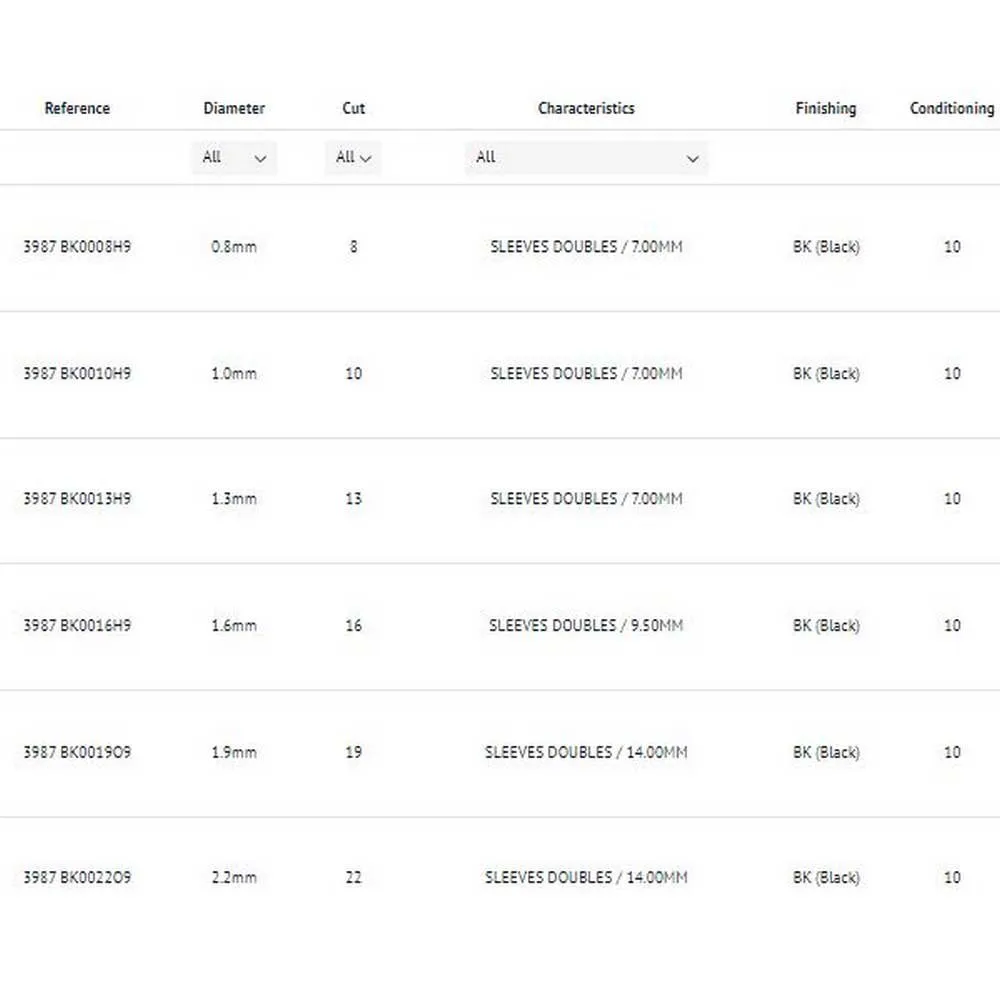
Task: Open the Characteristics filter dropdown
Action: [586, 158]
